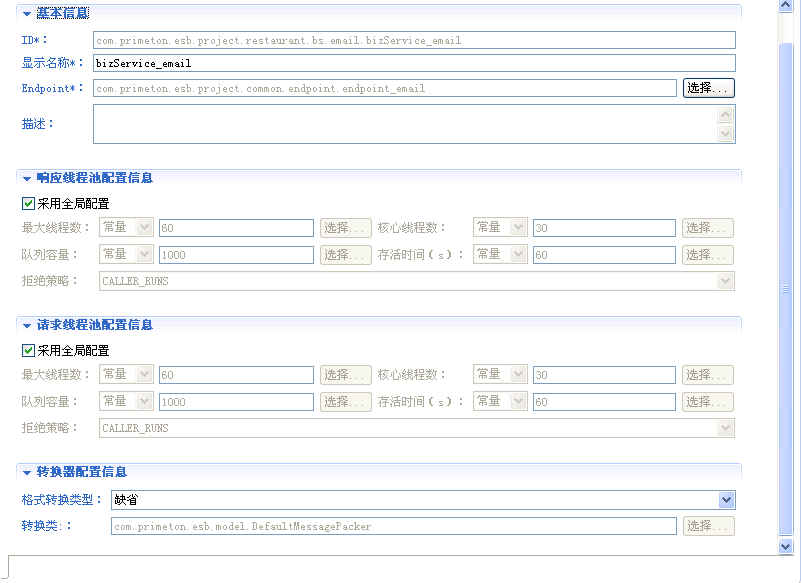The image size is (801, 583).
Task: Collapse the 转换器配置信息 section
Action: tap(27, 472)
